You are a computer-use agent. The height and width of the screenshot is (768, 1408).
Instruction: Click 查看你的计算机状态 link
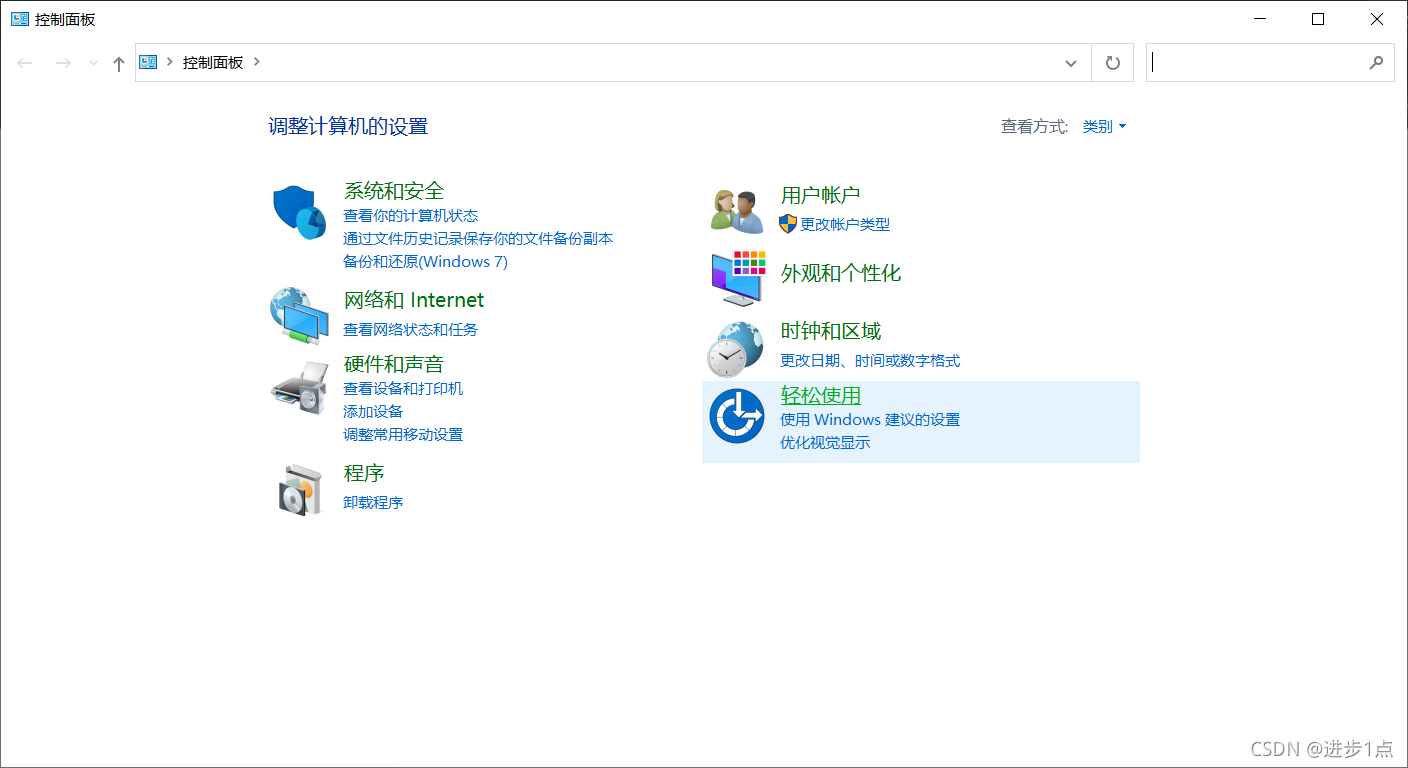pos(411,216)
